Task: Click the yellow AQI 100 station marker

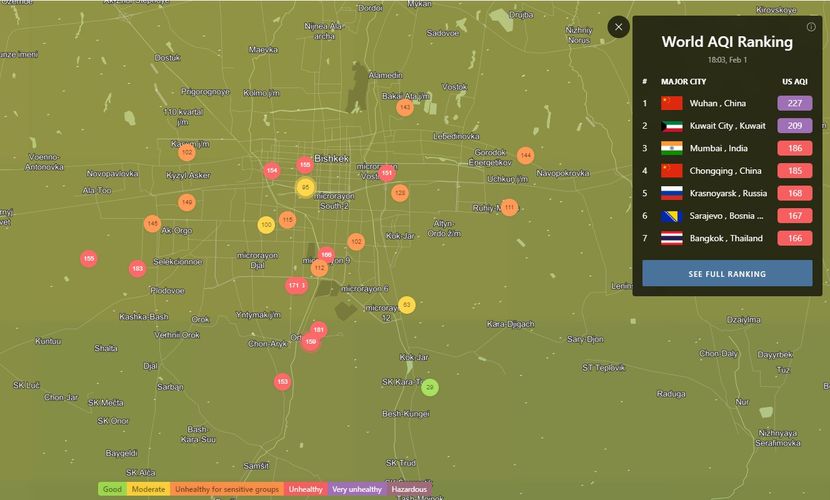Action: tap(266, 225)
